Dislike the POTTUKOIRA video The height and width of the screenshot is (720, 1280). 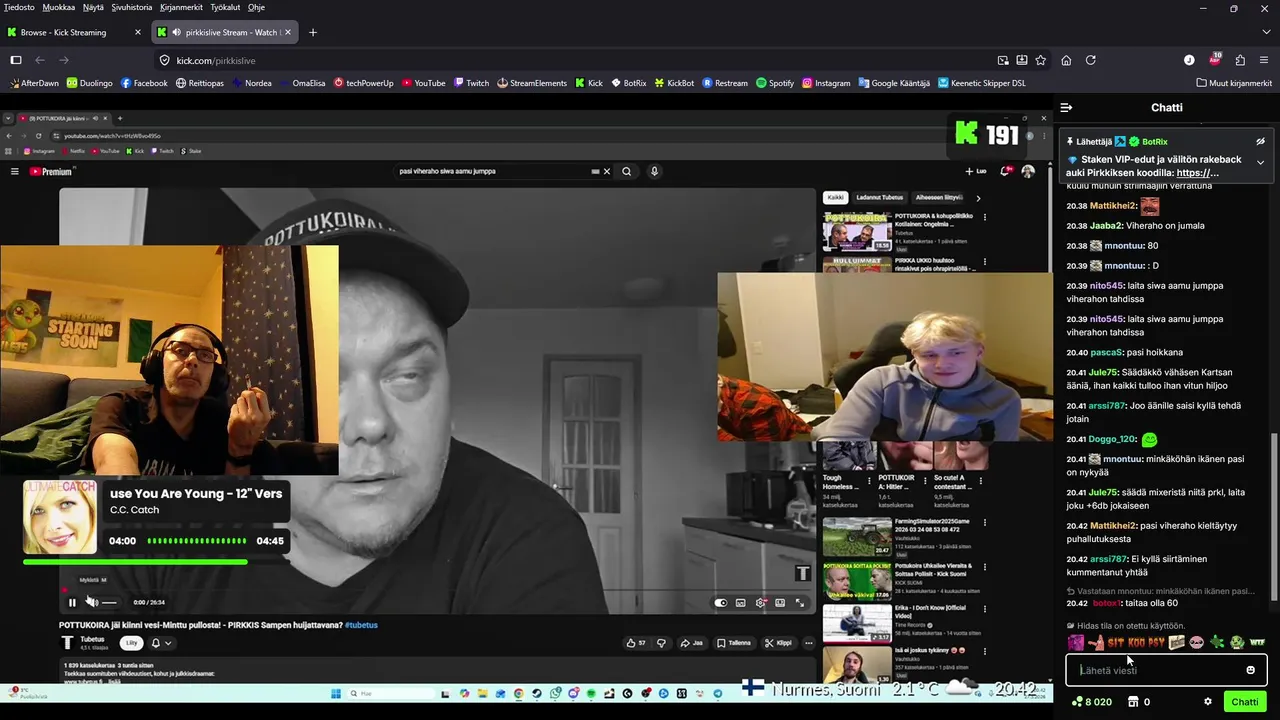(661, 643)
